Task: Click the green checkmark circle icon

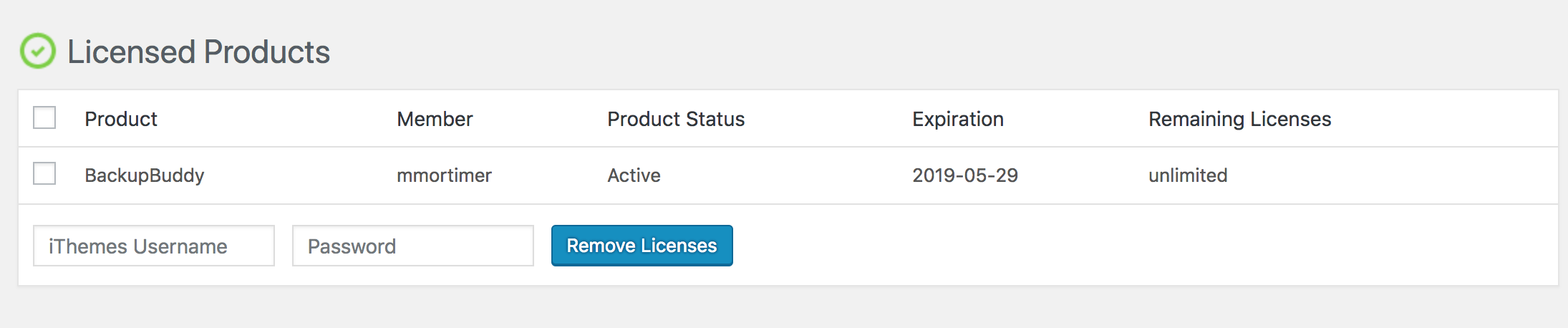Action: click(37, 51)
